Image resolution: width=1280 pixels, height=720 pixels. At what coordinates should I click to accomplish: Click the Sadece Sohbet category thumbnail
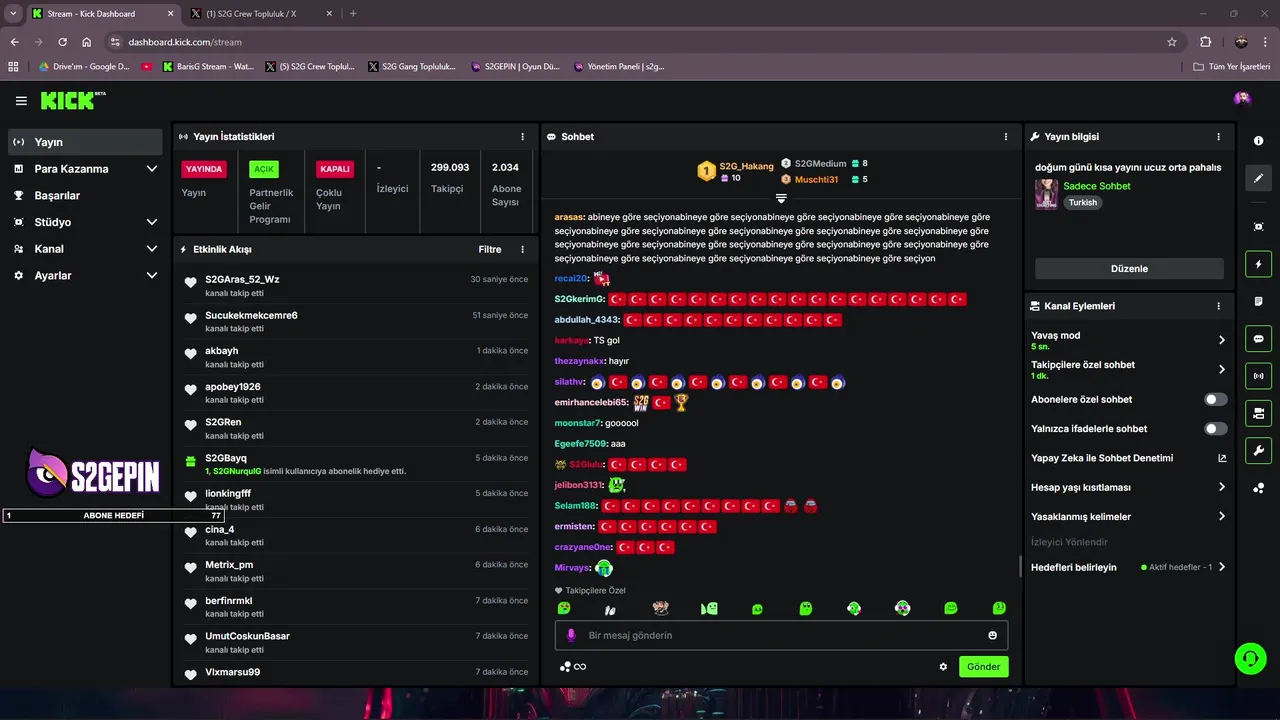click(1046, 194)
